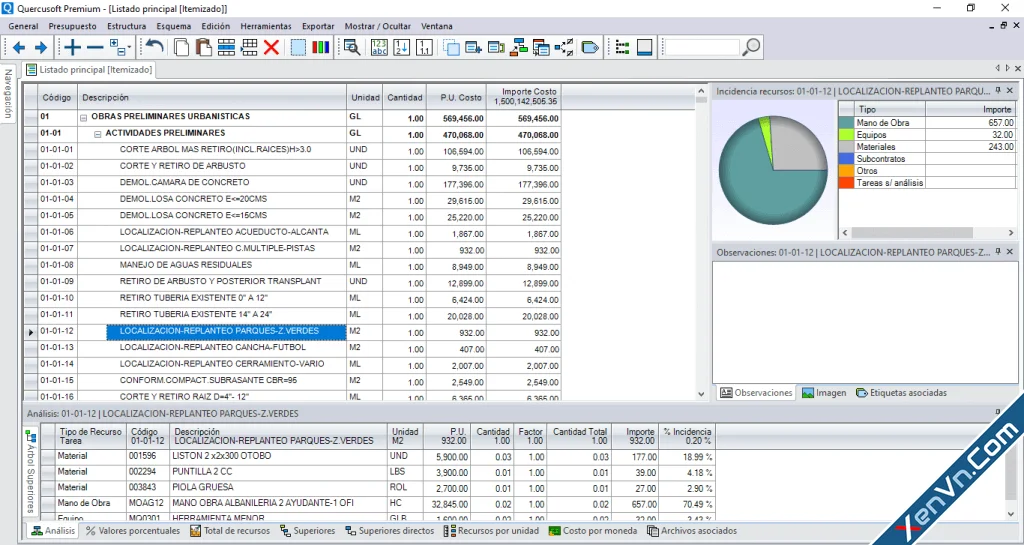Click the red X delete icon

pos(272,47)
